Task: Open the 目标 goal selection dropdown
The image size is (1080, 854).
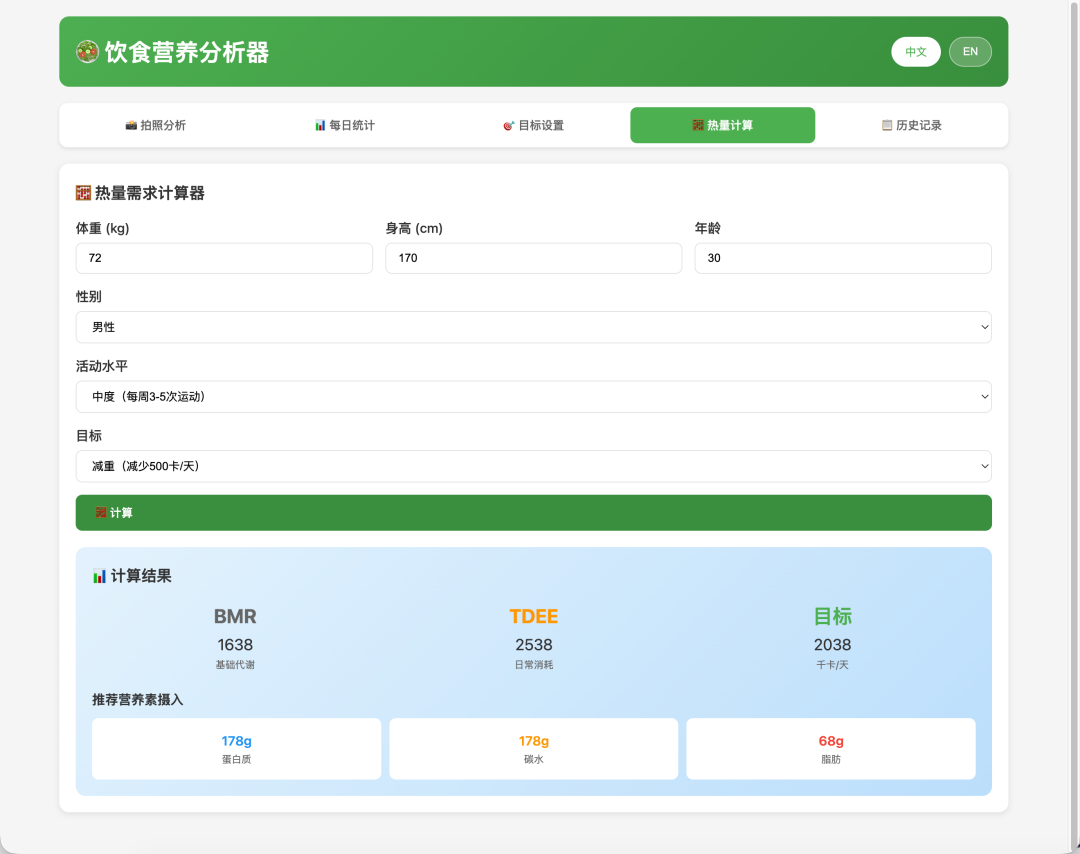Action: pyautogui.click(x=533, y=466)
